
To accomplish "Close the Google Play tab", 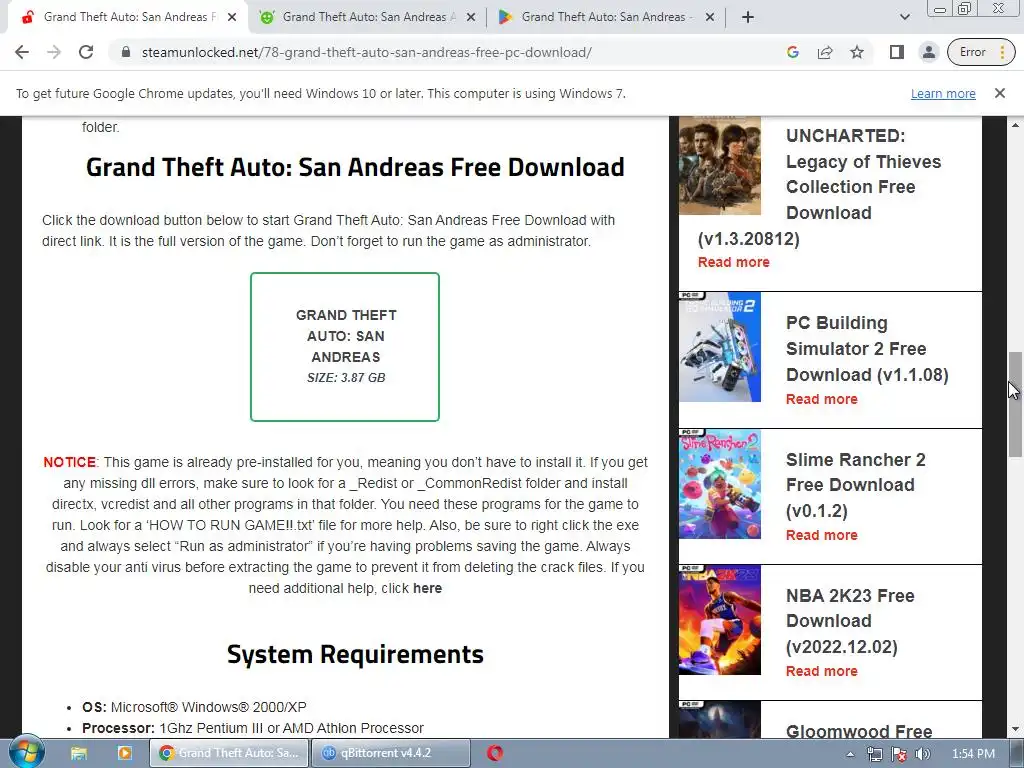I will coord(710,18).
